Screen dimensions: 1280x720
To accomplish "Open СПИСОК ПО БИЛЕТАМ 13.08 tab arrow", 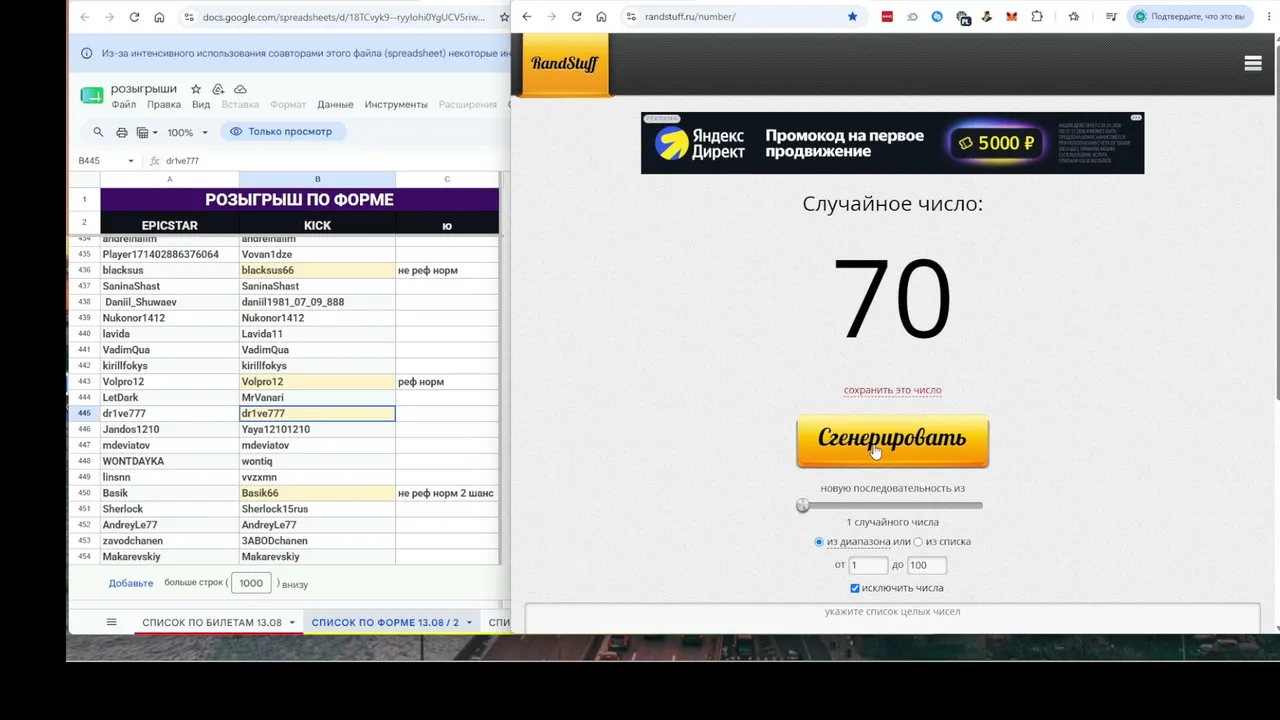I will tap(292, 623).
